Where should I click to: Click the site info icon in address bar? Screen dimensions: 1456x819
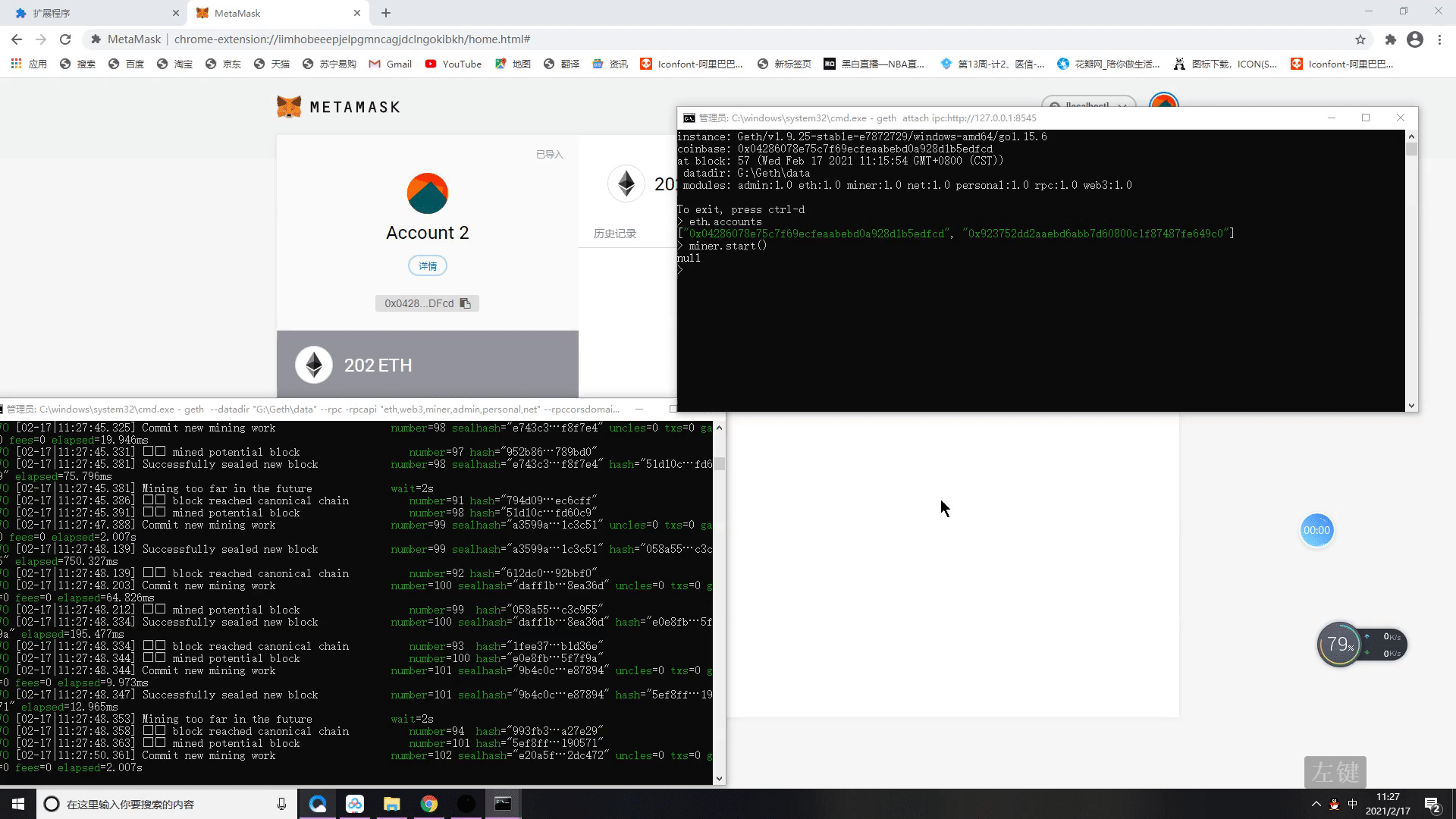pyautogui.click(x=96, y=39)
